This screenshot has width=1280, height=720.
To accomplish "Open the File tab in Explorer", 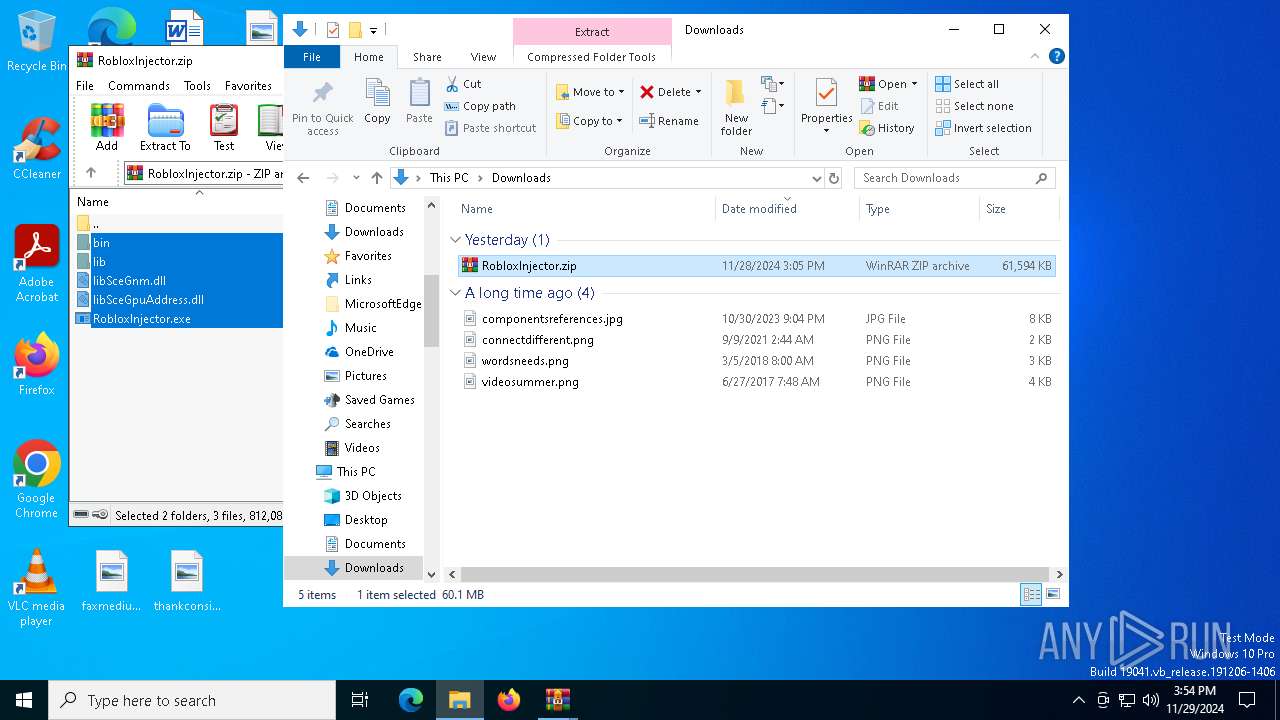I will pyautogui.click(x=312, y=57).
